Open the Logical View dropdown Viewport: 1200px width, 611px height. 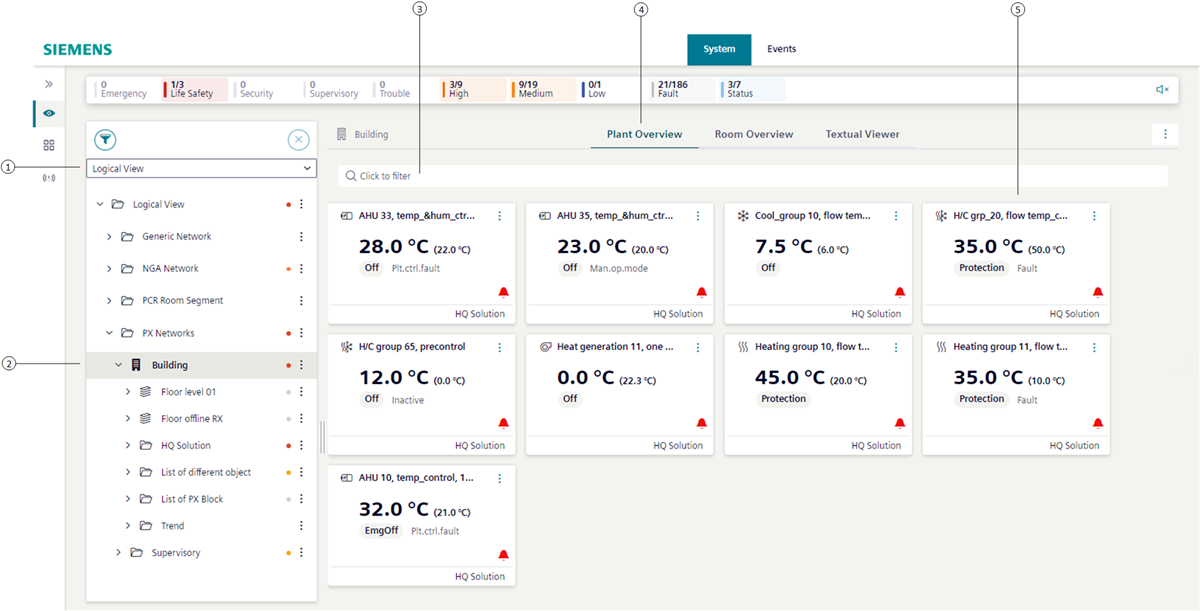(x=201, y=169)
